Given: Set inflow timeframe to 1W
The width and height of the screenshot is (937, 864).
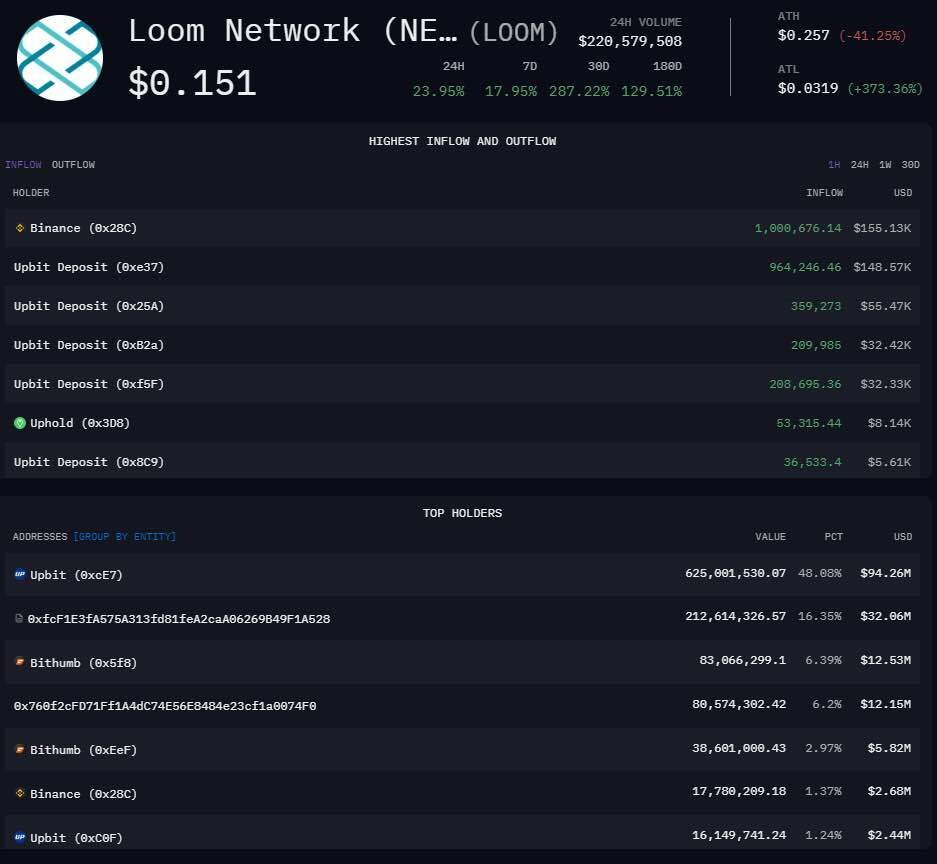Looking at the screenshot, I should pos(885,165).
